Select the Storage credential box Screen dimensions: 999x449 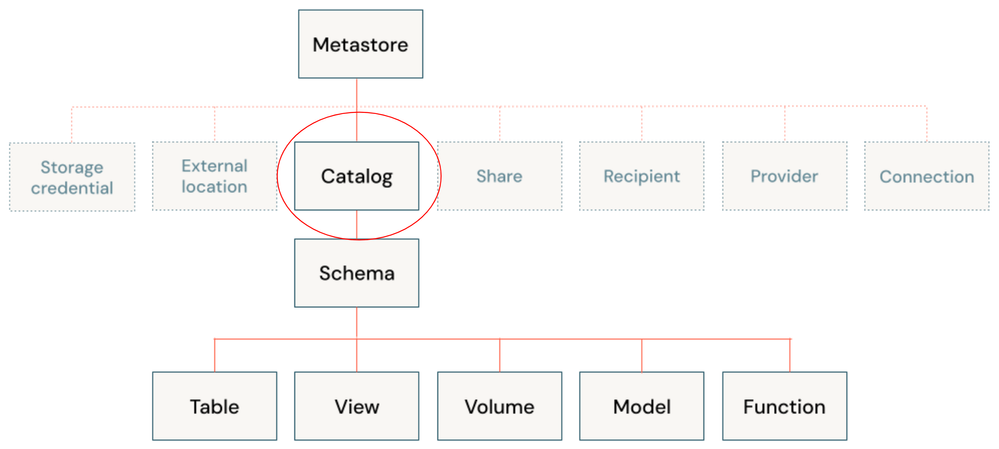(71, 177)
